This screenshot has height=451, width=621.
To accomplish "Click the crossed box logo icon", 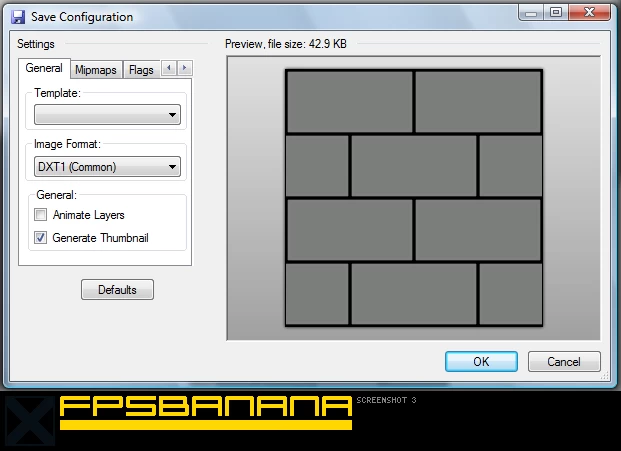I will pos(27,421).
